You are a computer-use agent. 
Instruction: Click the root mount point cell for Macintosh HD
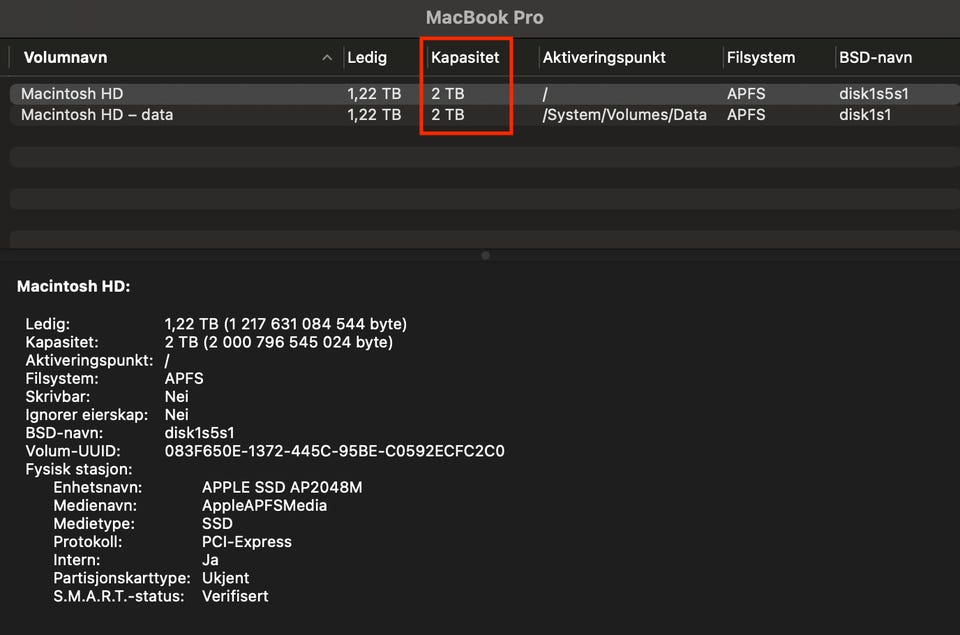[x=545, y=94]
